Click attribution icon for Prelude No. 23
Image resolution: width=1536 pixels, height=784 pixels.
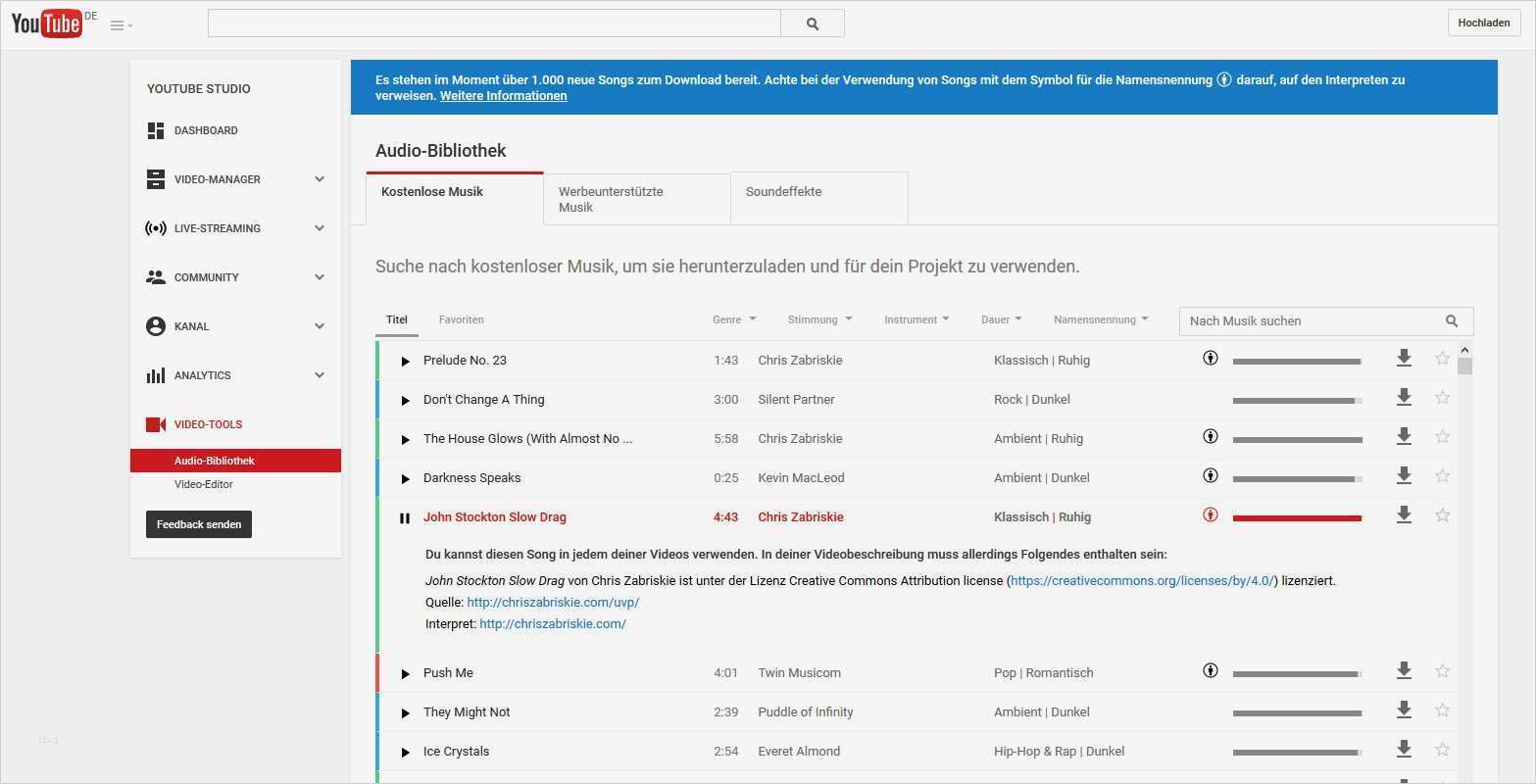click(x=1211, y=359)
